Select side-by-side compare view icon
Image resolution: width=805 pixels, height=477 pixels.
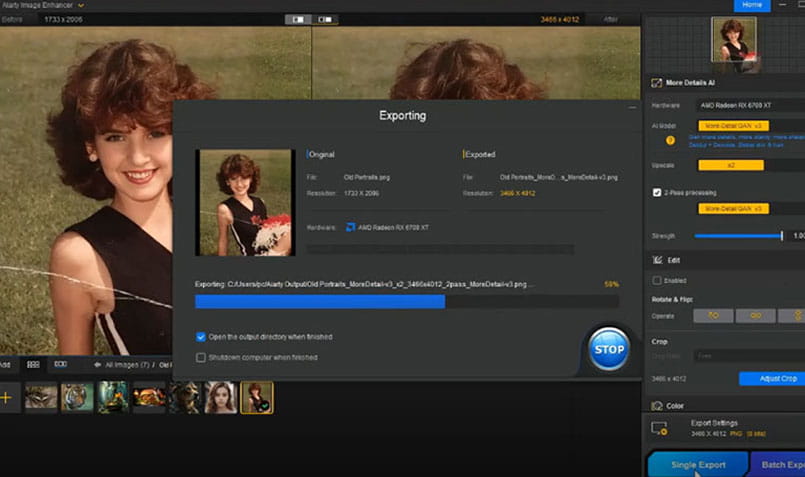tap(298, 19)
